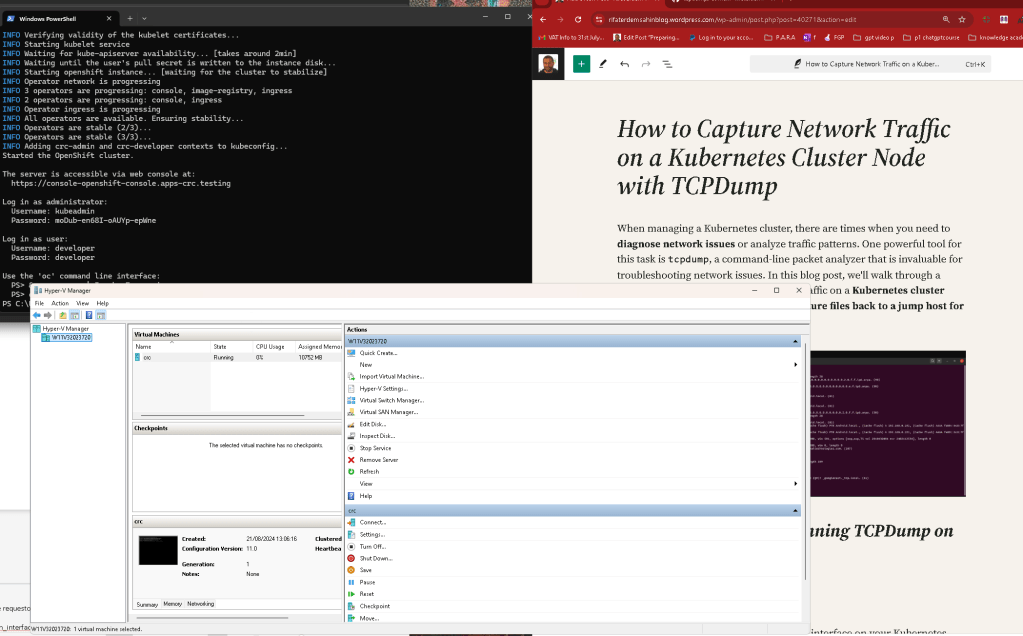The image size is (1023, 636).
Task: Expand the New submenu in Actions pane
Action: click(795, 365)
